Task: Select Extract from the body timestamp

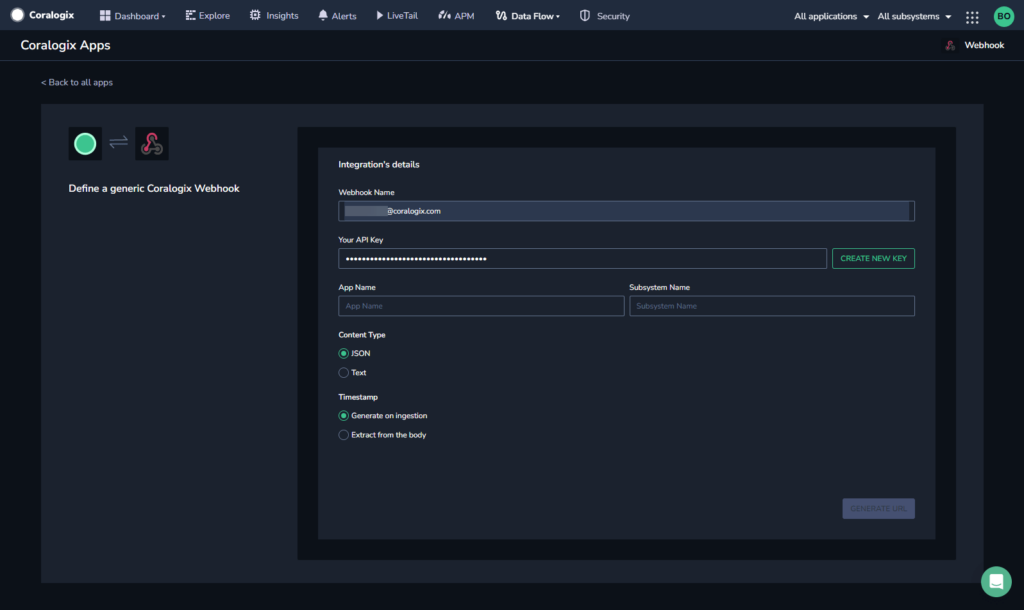Action: point(344,435)
